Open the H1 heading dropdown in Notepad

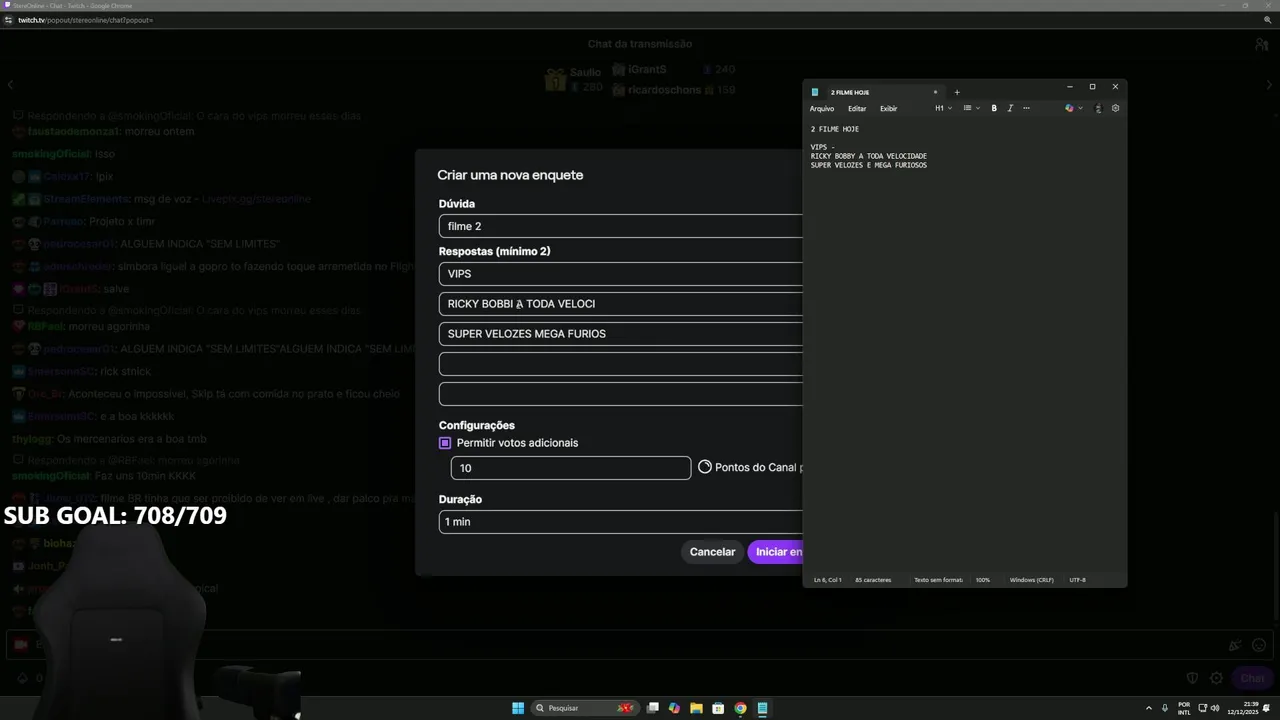943,108
